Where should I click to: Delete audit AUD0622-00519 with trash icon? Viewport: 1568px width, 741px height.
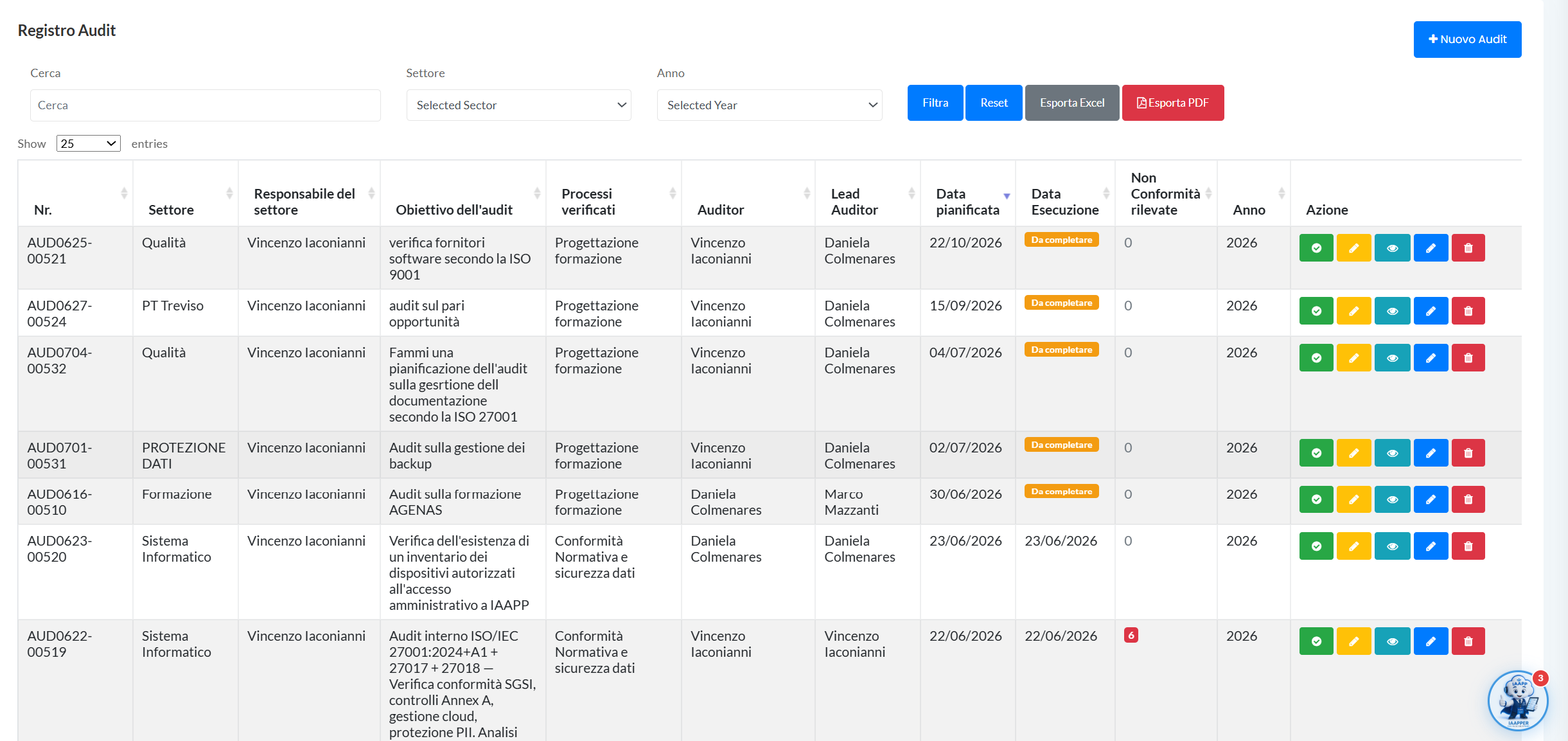tap(1468, 641)
